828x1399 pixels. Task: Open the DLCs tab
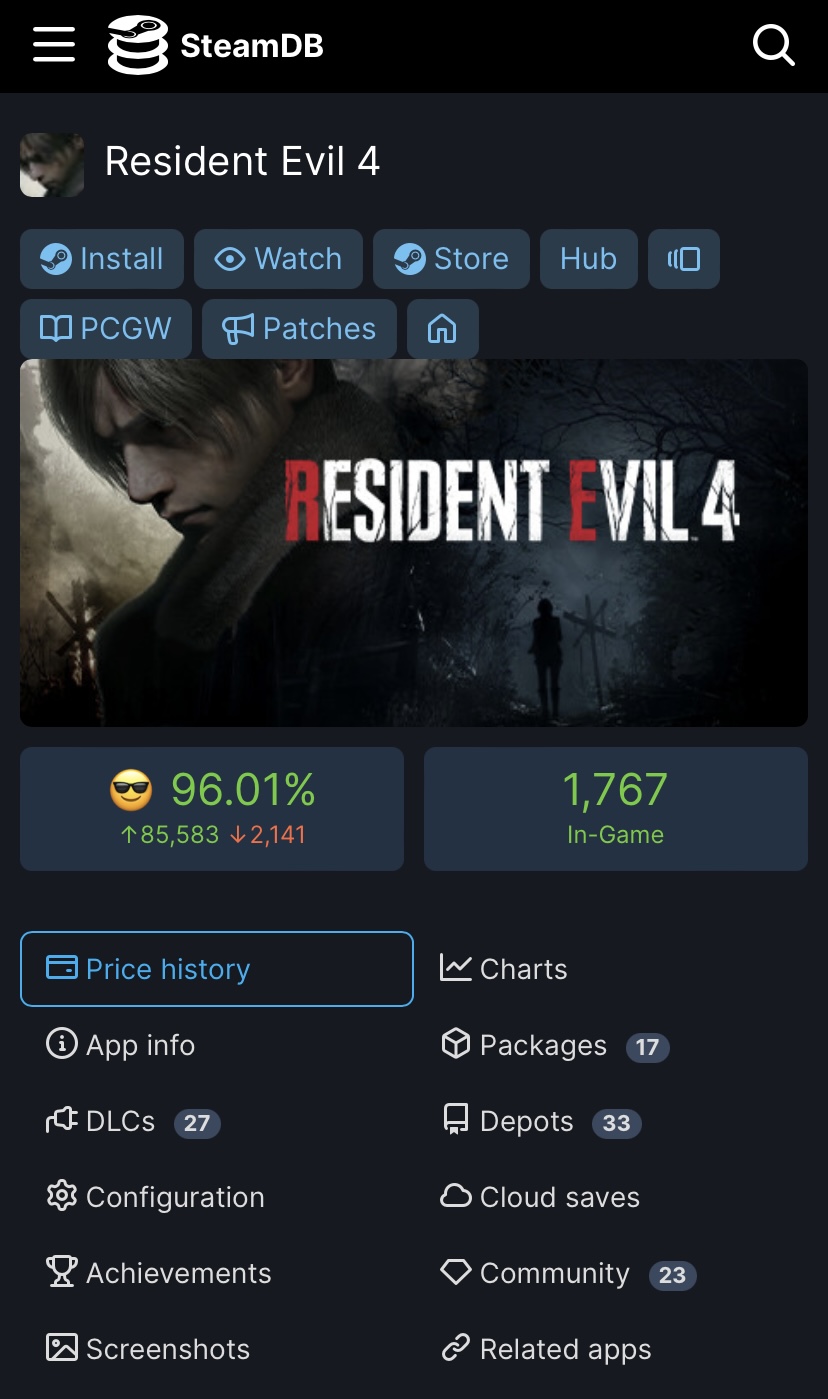click(x=120, y=1121)
